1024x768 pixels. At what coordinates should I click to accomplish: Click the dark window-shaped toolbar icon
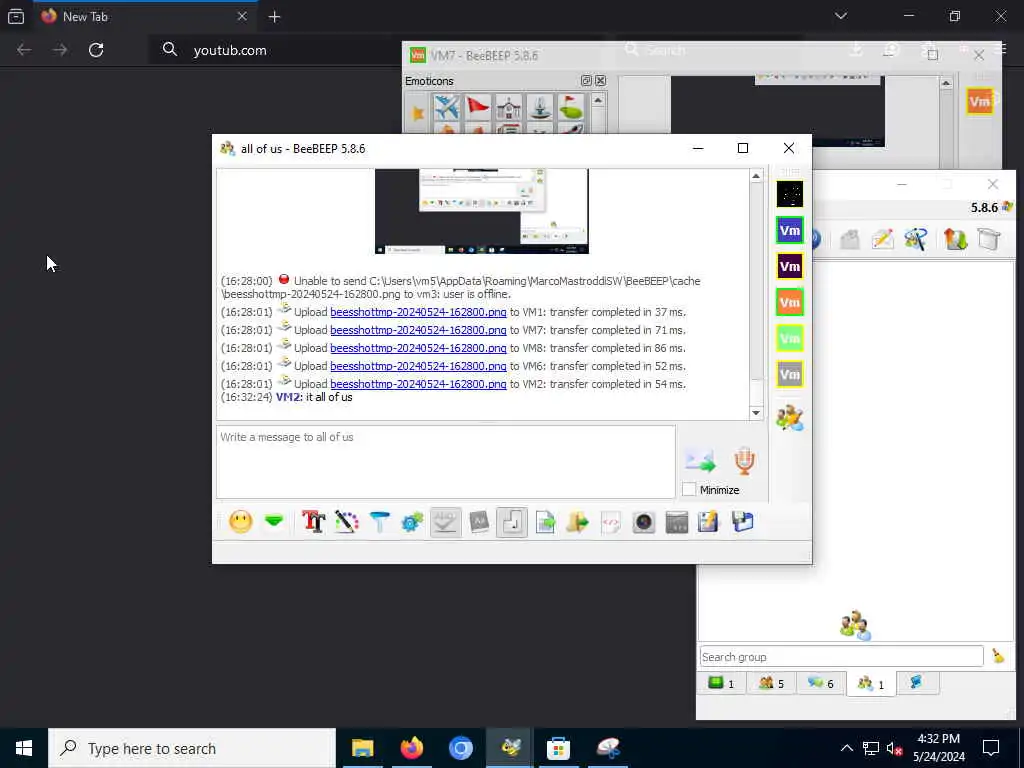pyautogui.click(x=677, y=522)
